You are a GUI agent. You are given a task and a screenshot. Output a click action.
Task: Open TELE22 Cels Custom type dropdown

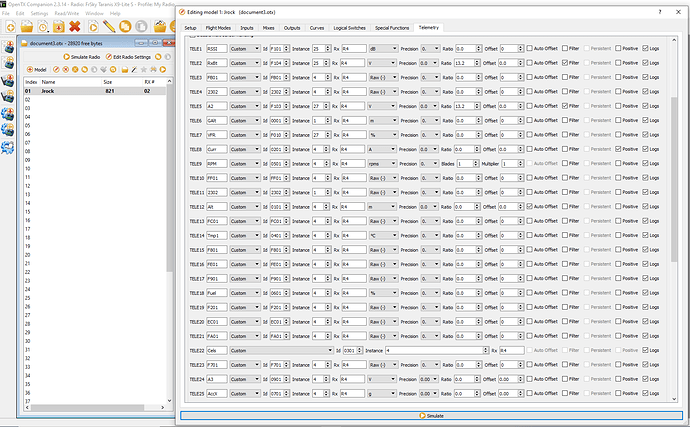[x=281, y=350]
